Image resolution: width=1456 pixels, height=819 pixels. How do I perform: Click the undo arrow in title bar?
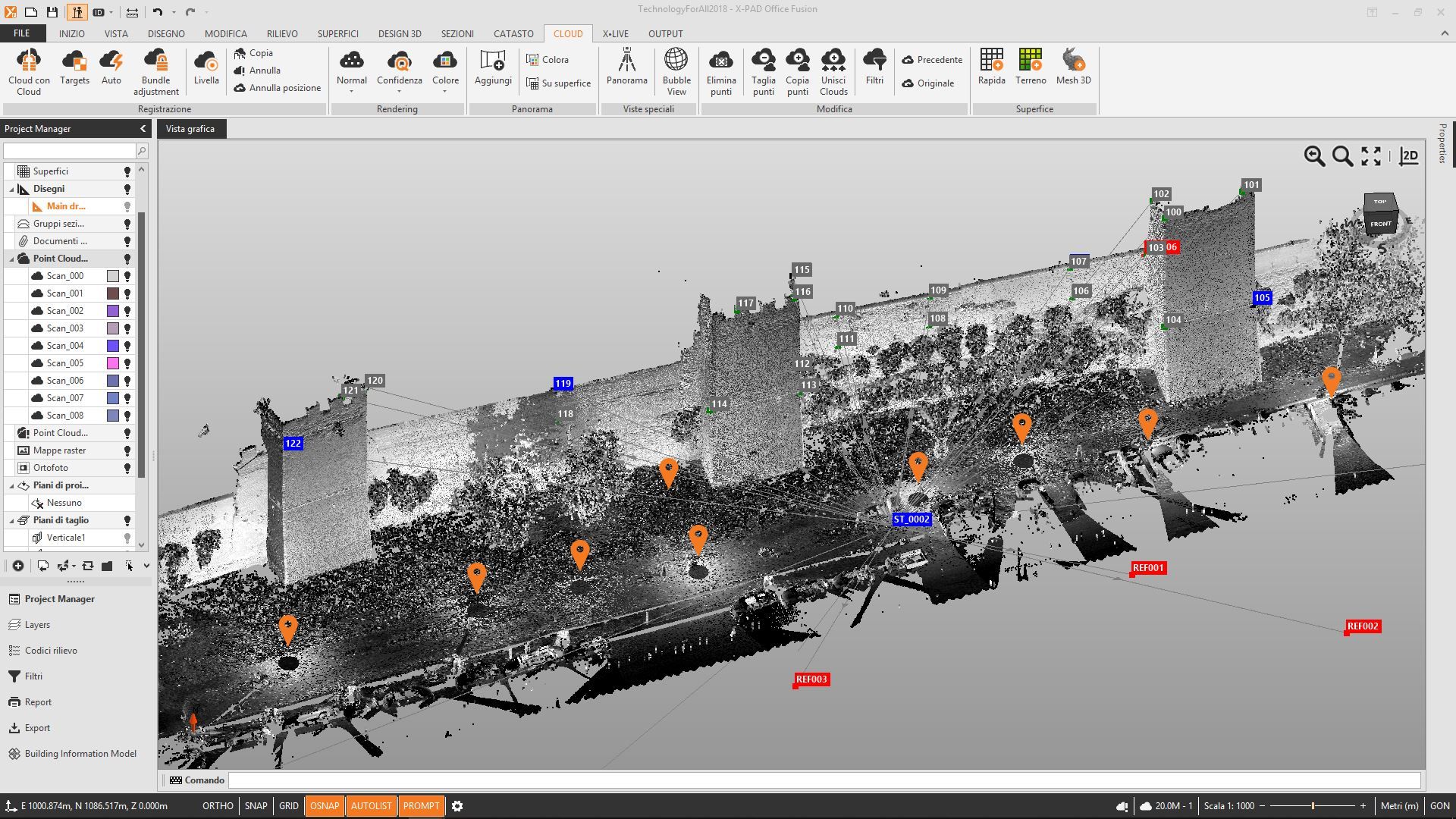pyautogui.click(x=157, y=12)
